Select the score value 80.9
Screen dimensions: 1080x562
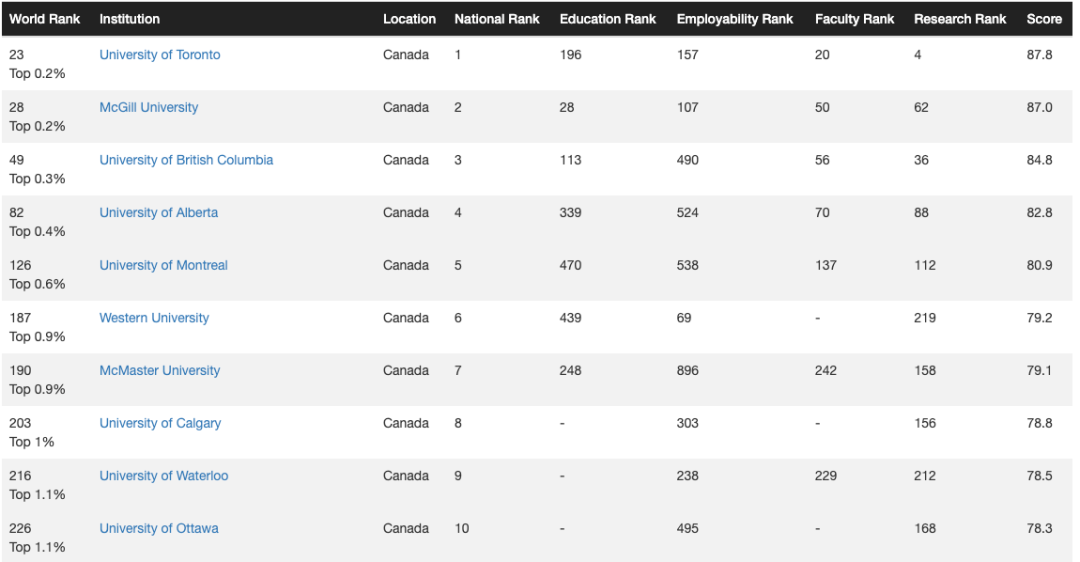(1039, 265)
